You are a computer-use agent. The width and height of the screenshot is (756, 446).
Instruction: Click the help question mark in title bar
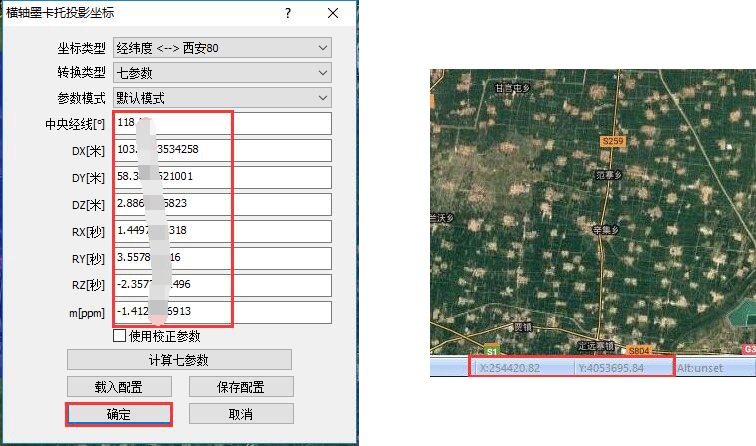pyautogui.click(x=288, y=14)
